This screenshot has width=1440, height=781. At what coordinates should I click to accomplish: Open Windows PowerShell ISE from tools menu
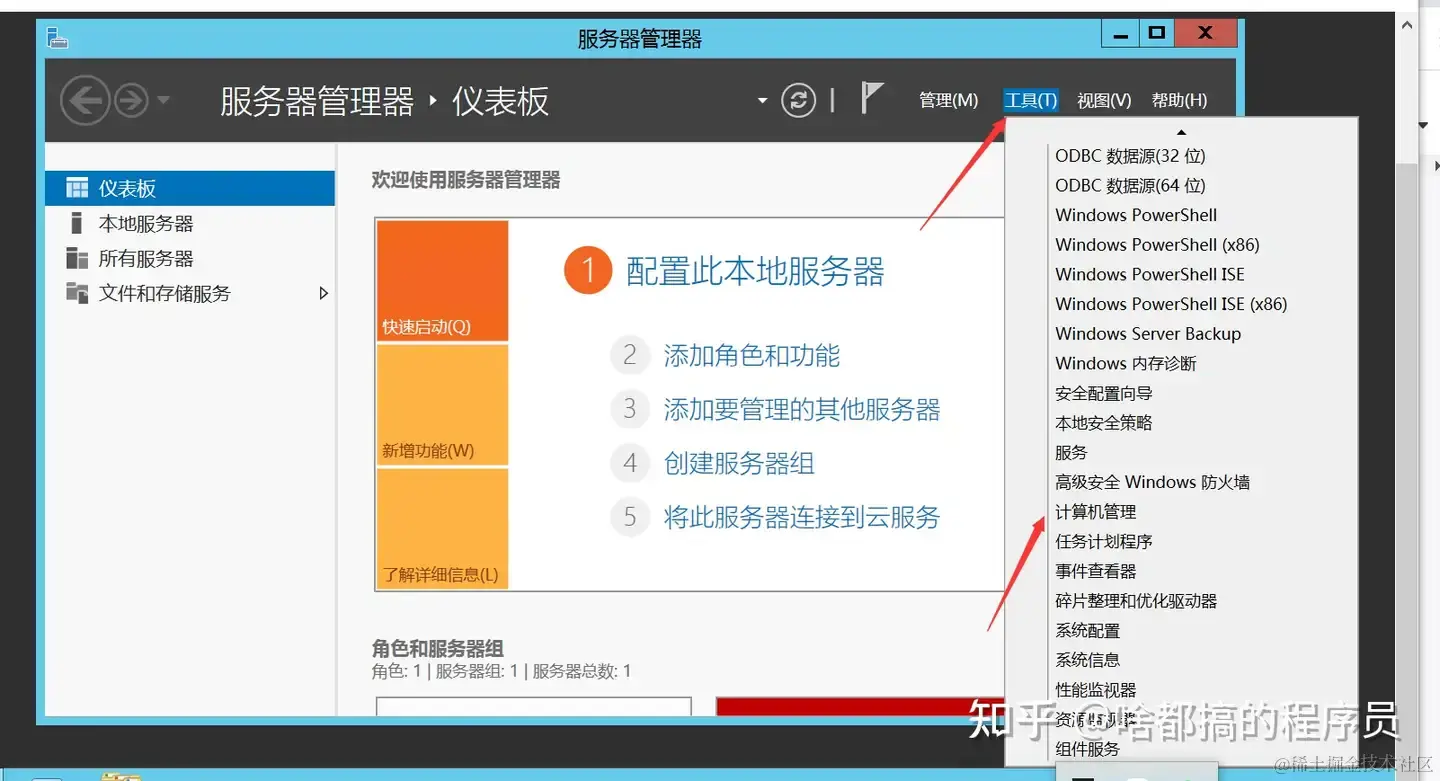coord(1150,274)
